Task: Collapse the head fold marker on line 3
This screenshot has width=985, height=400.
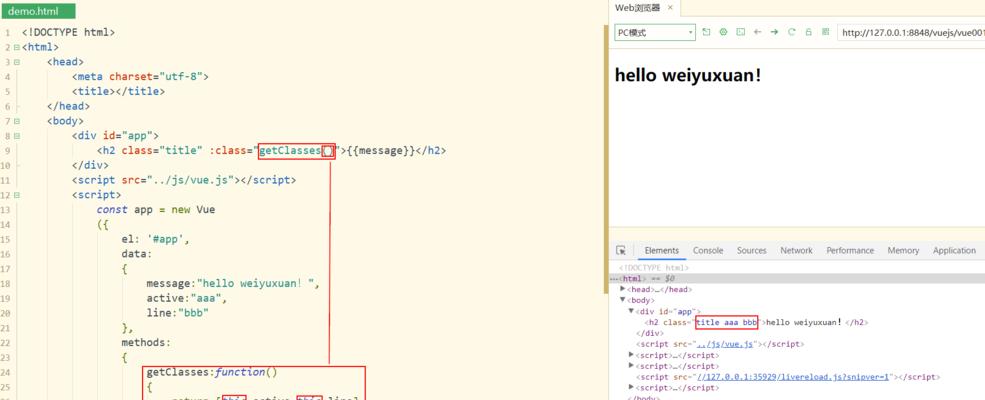Action: [16, 62]
